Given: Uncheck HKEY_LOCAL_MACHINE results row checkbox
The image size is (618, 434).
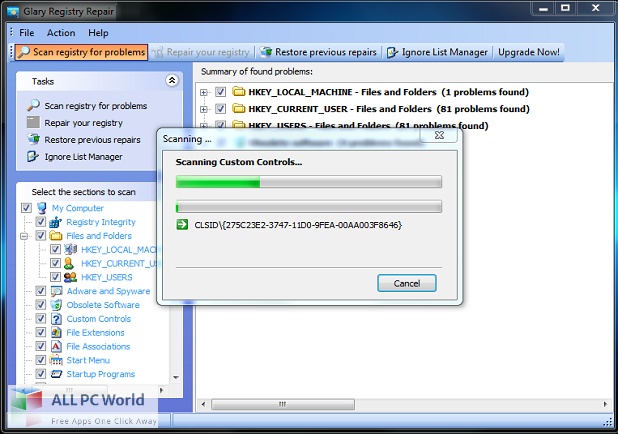Looking at the screenshot, I should (x=220, y=92).
